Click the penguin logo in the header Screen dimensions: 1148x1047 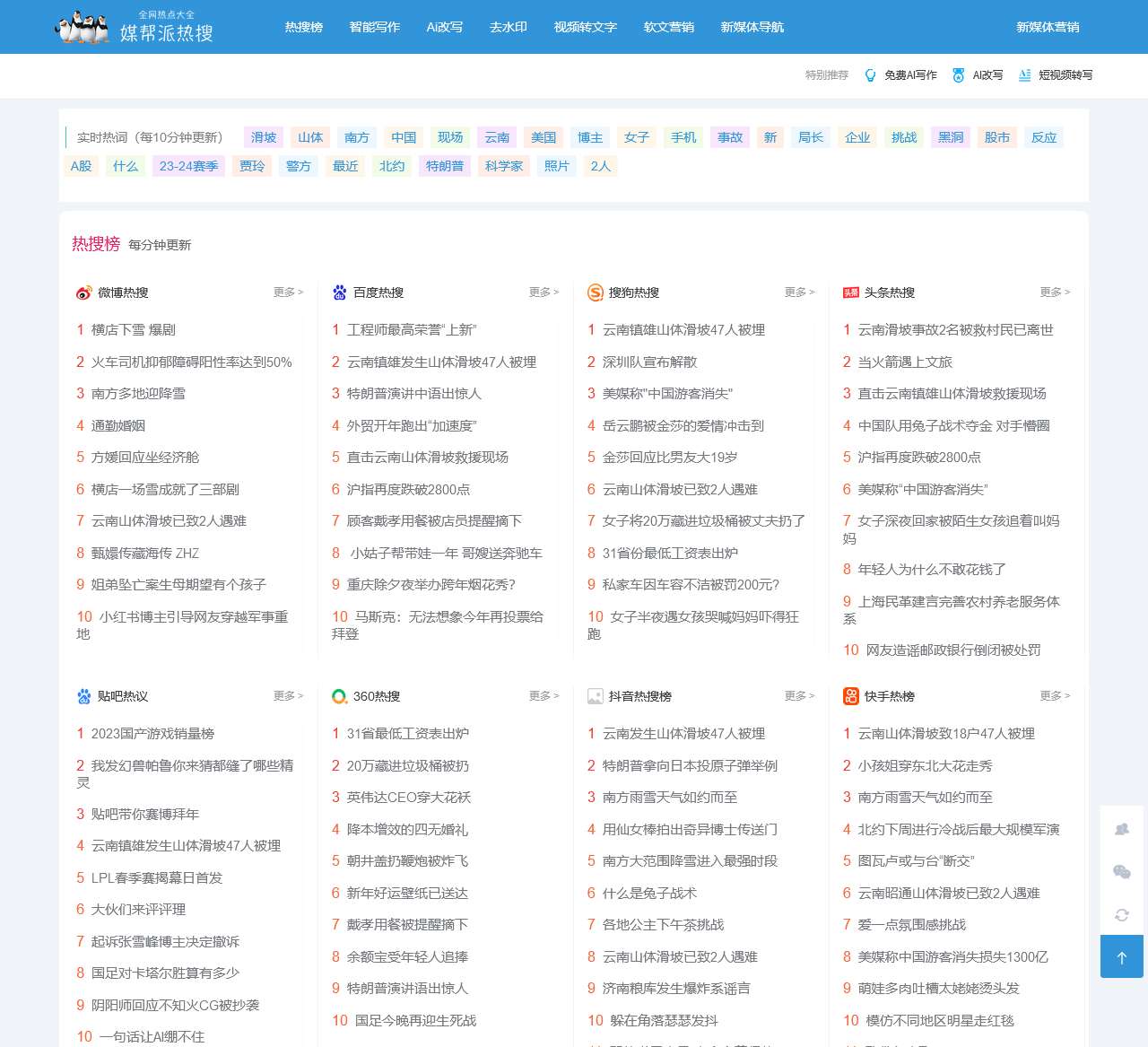point(83,27)
